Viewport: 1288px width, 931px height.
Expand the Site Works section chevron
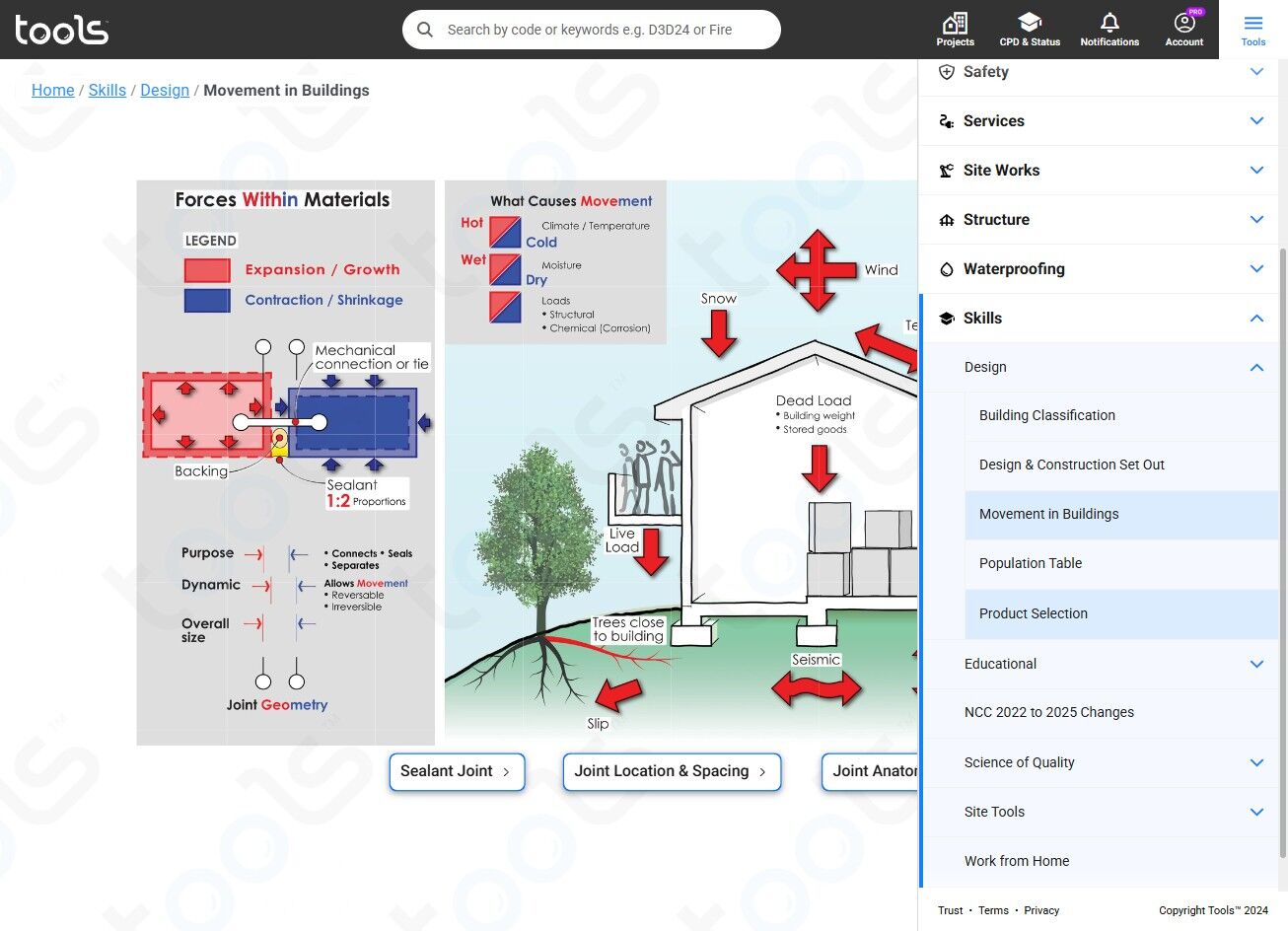pos(1256,171)
